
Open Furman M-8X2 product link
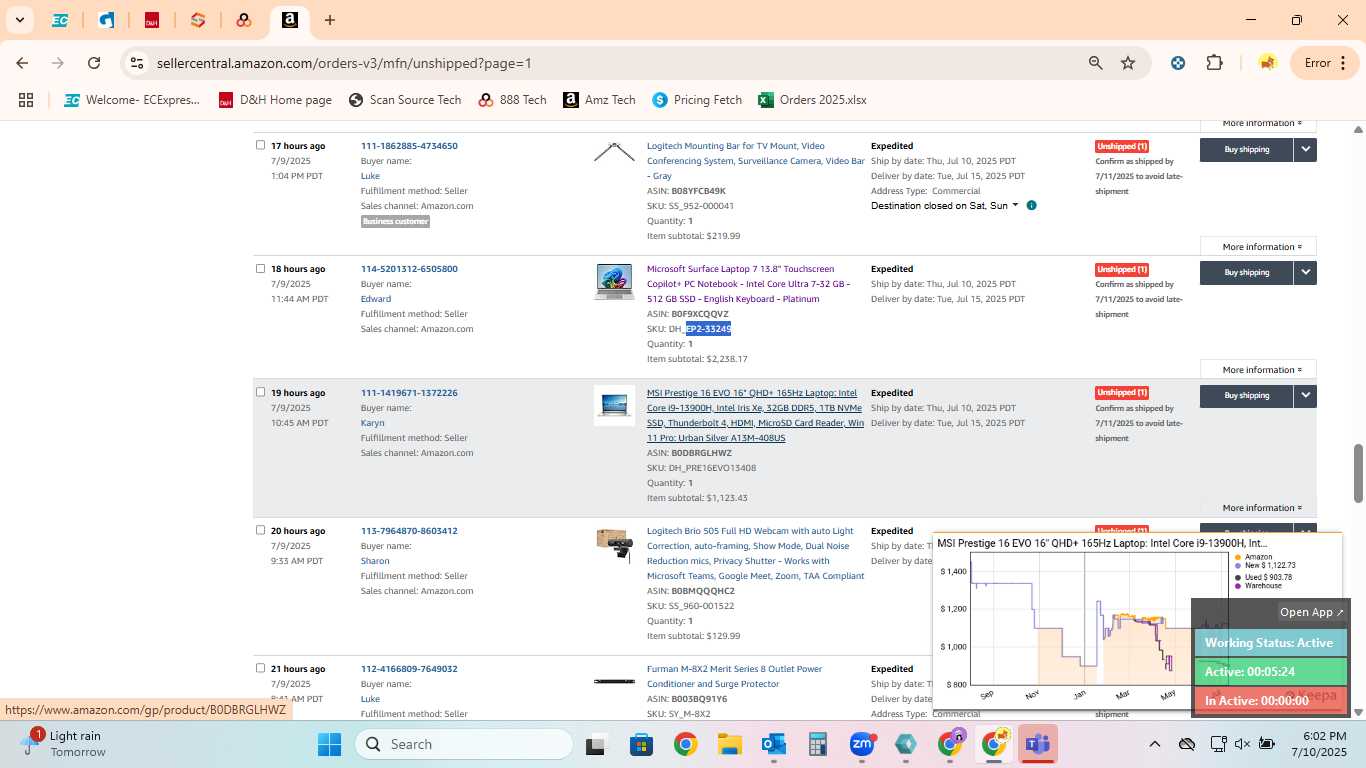[734, 676]
